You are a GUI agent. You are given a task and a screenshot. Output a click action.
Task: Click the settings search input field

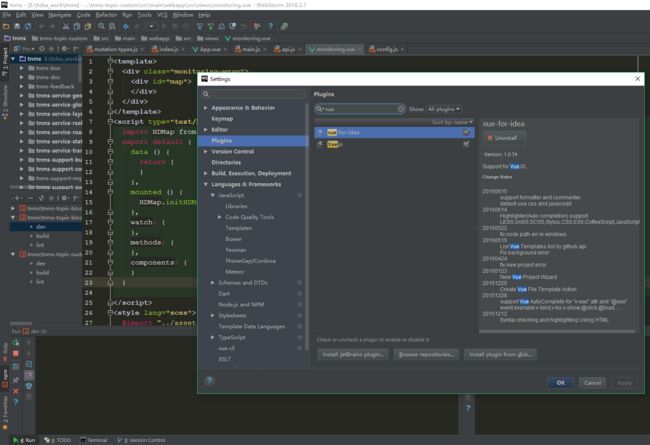(x=254, y=95)
